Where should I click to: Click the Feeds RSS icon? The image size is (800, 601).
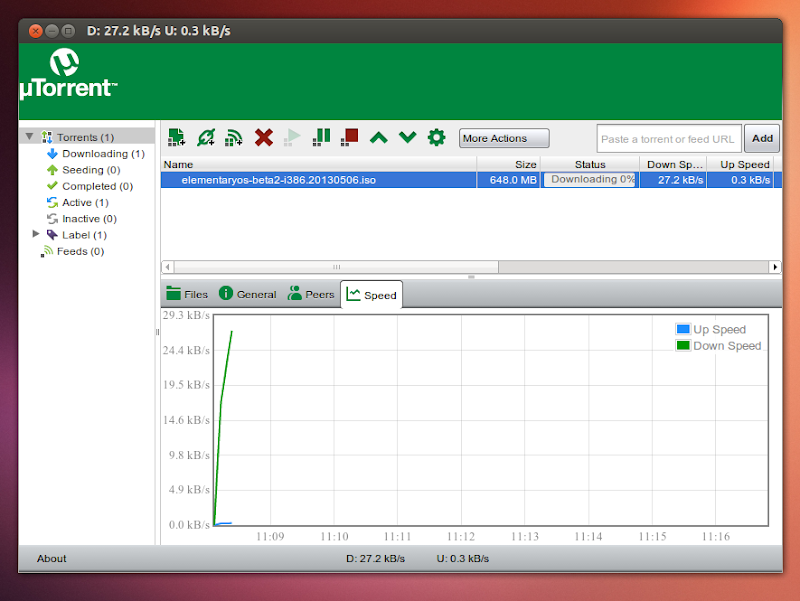click(x=47, y=251)
